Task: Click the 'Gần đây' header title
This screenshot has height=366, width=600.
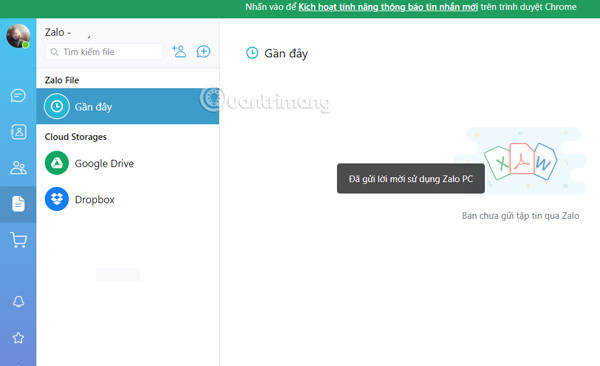Action: (286, 54)
